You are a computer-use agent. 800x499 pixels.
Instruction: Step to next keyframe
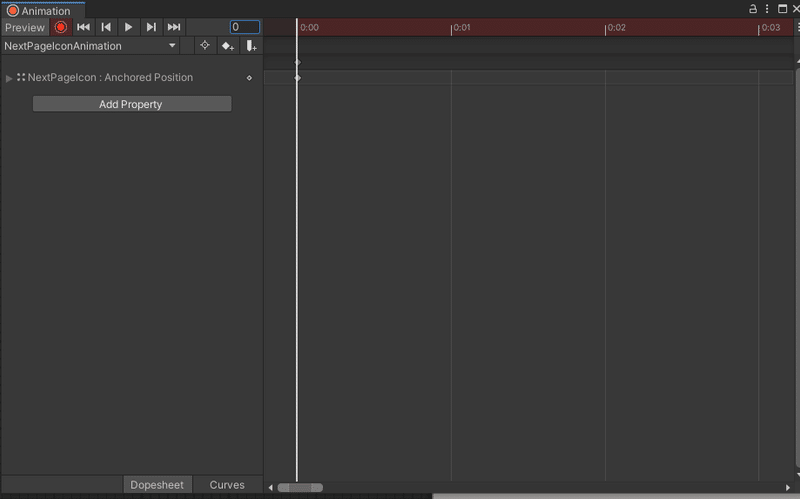pyautogui.click(x=151, y=27)
